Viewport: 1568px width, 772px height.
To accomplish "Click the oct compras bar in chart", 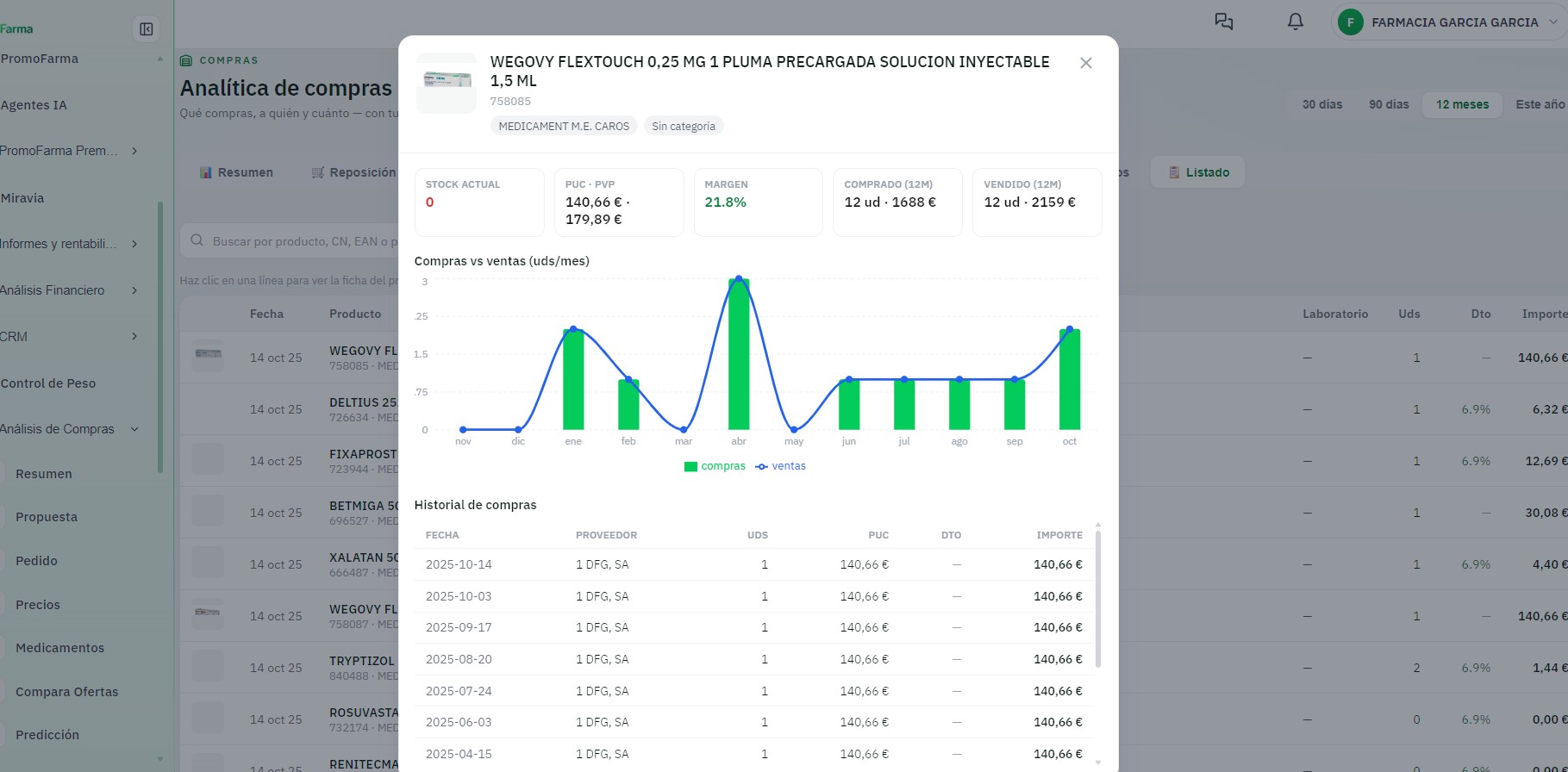I will click(1070, 379).
